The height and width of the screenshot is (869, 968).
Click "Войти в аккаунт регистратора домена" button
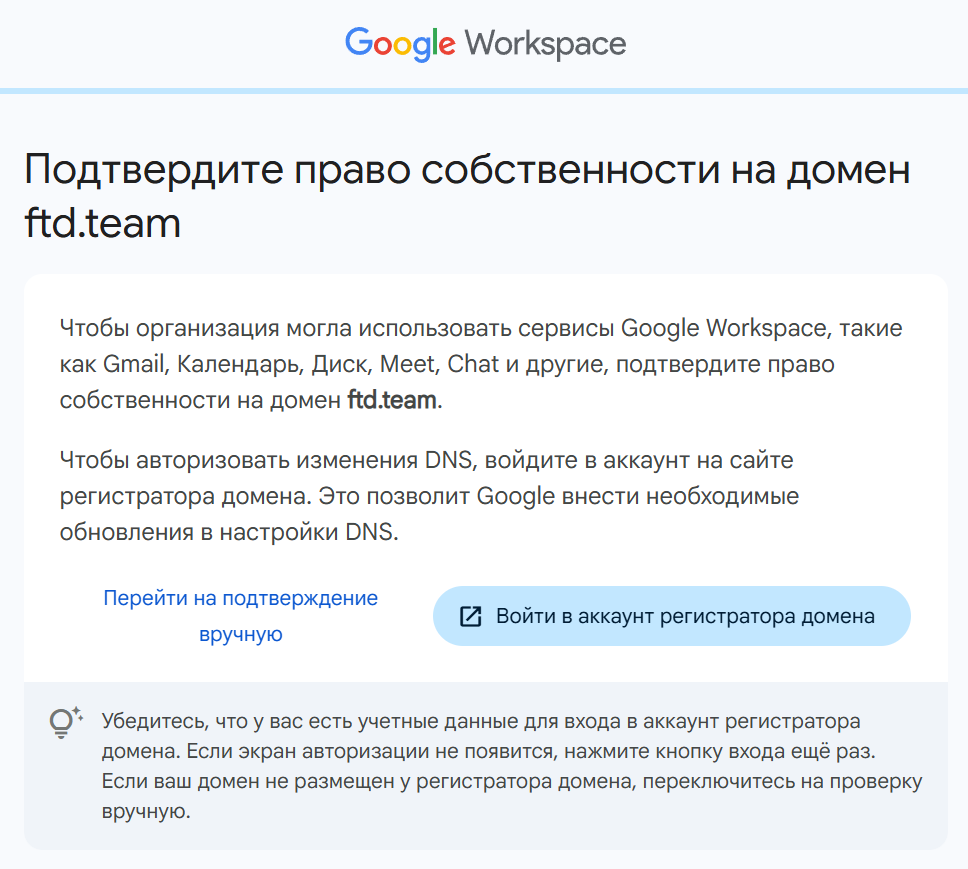tap(672, 616)
